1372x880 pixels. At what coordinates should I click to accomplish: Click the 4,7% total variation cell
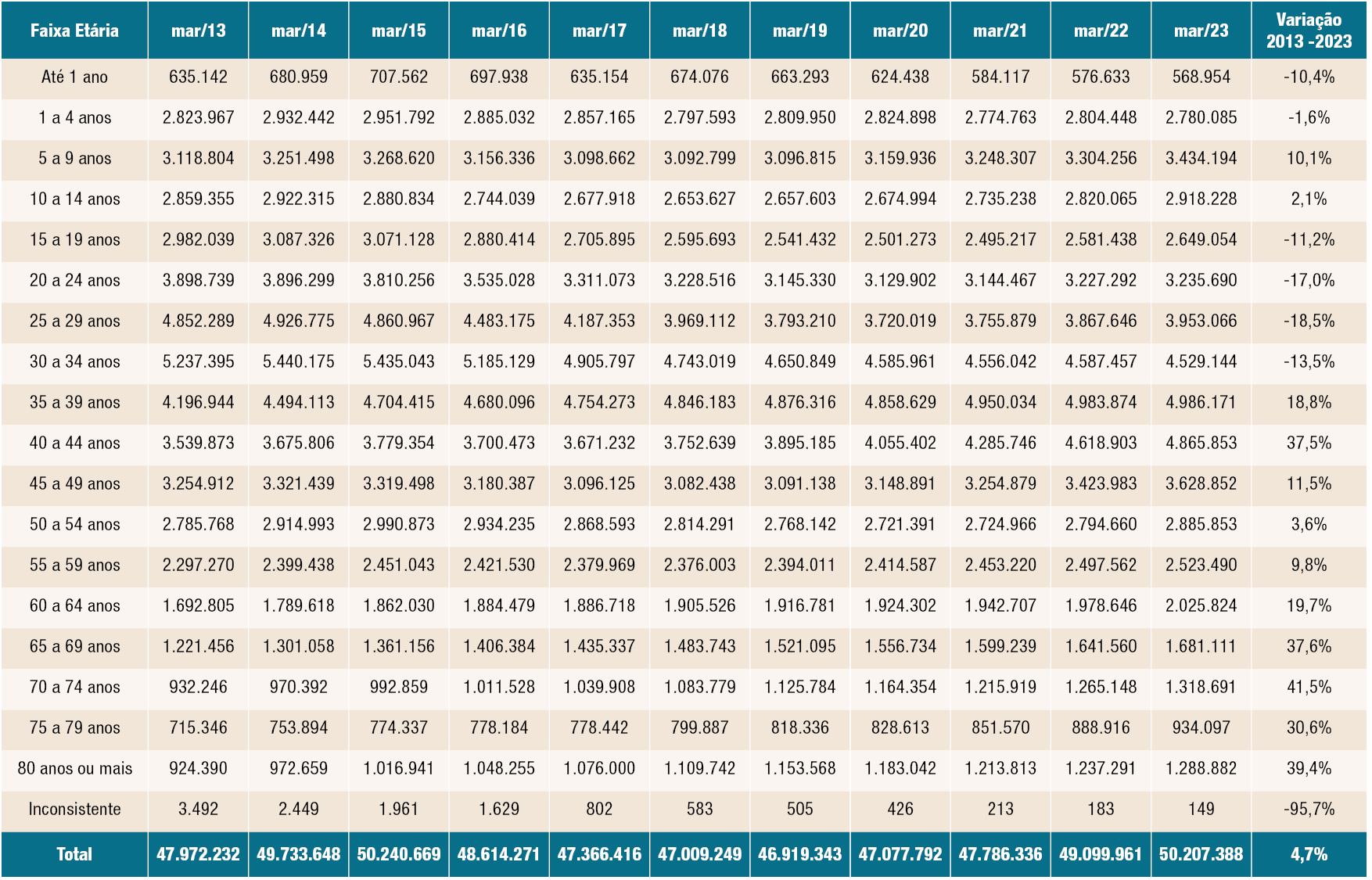(1309, 854)
